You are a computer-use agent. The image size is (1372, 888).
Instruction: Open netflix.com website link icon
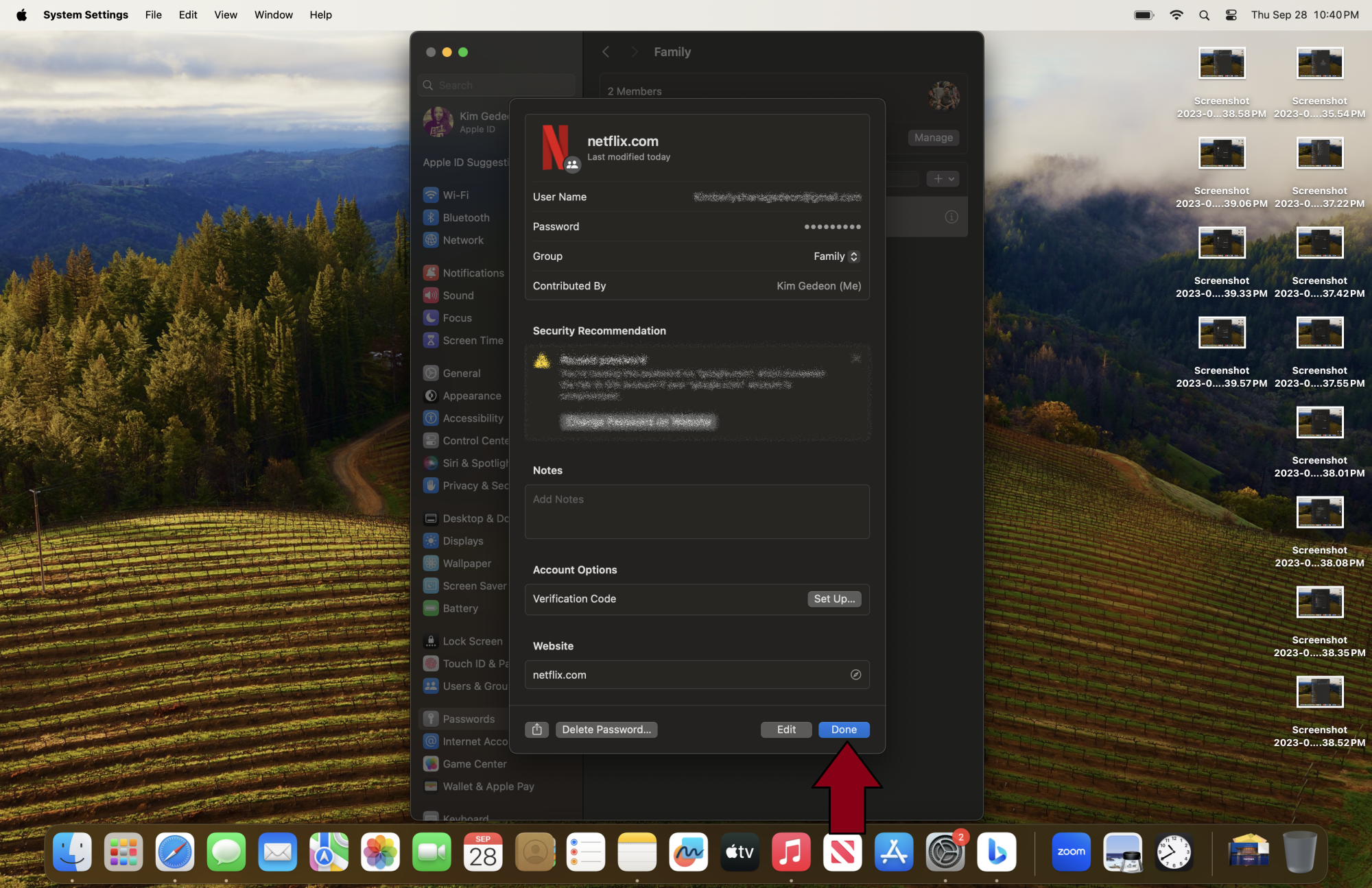855,675
